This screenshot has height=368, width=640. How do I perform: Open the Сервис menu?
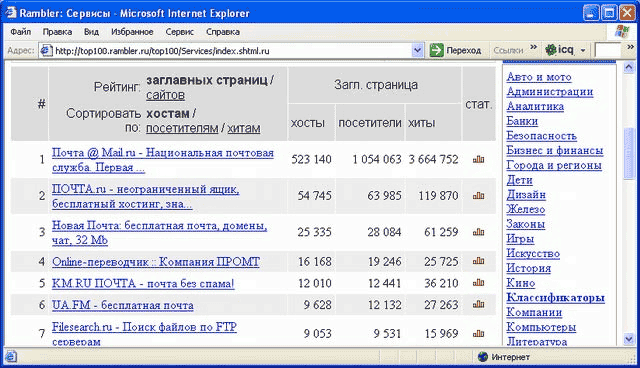click(180, 32)
